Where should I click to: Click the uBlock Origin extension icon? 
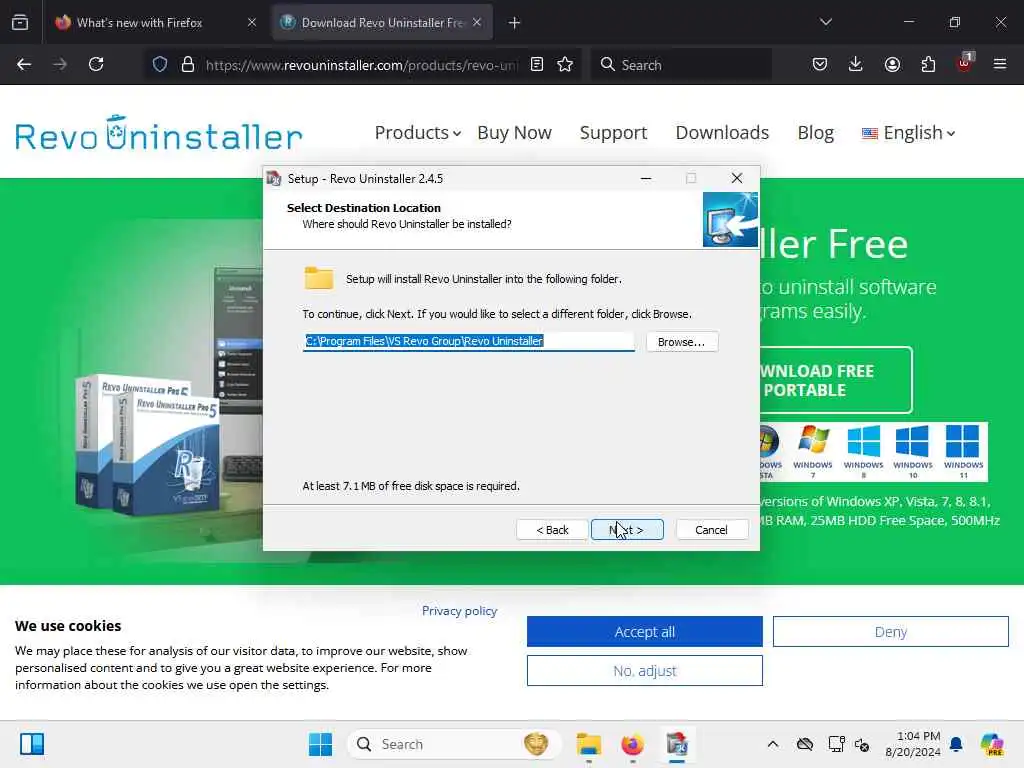[x=964, y=63]
